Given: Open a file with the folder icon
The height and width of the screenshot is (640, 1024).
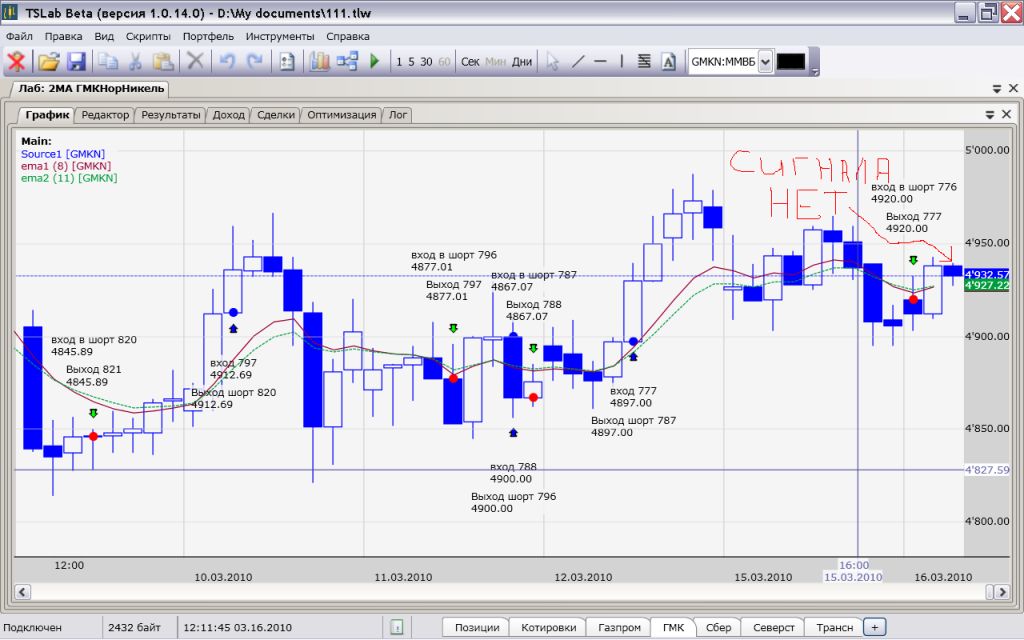Looking at the screenshot, I should click(x=48, y=62).
